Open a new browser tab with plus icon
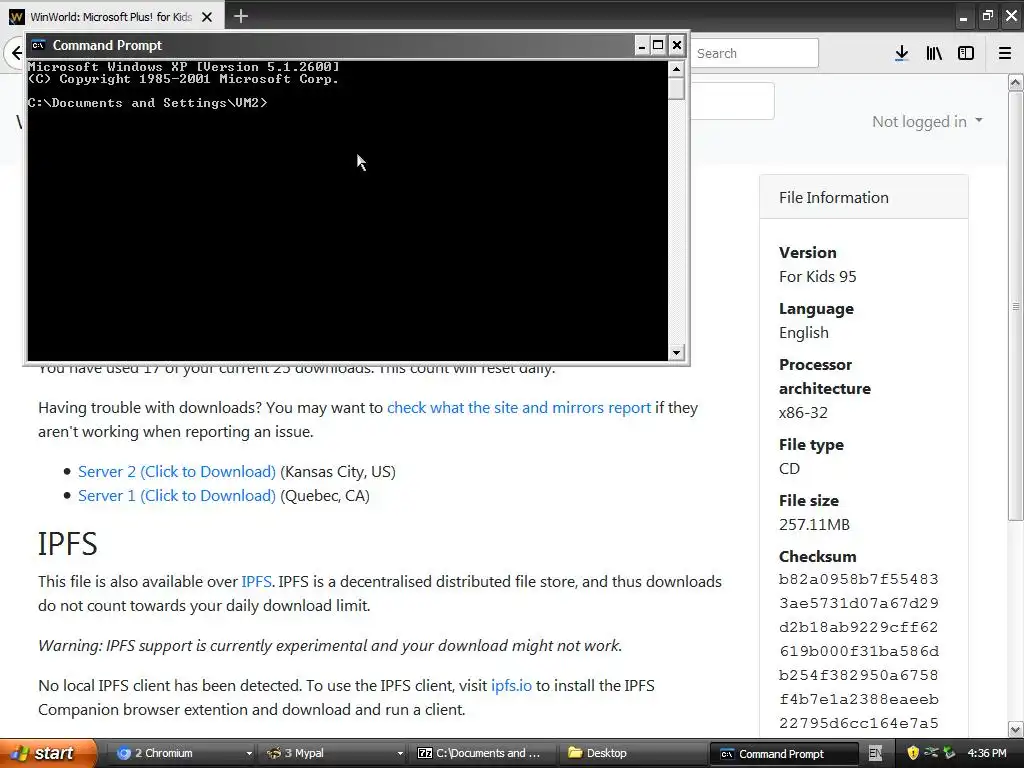Image resolution: width=1024 pixels, height=768 pixels. 241,16
